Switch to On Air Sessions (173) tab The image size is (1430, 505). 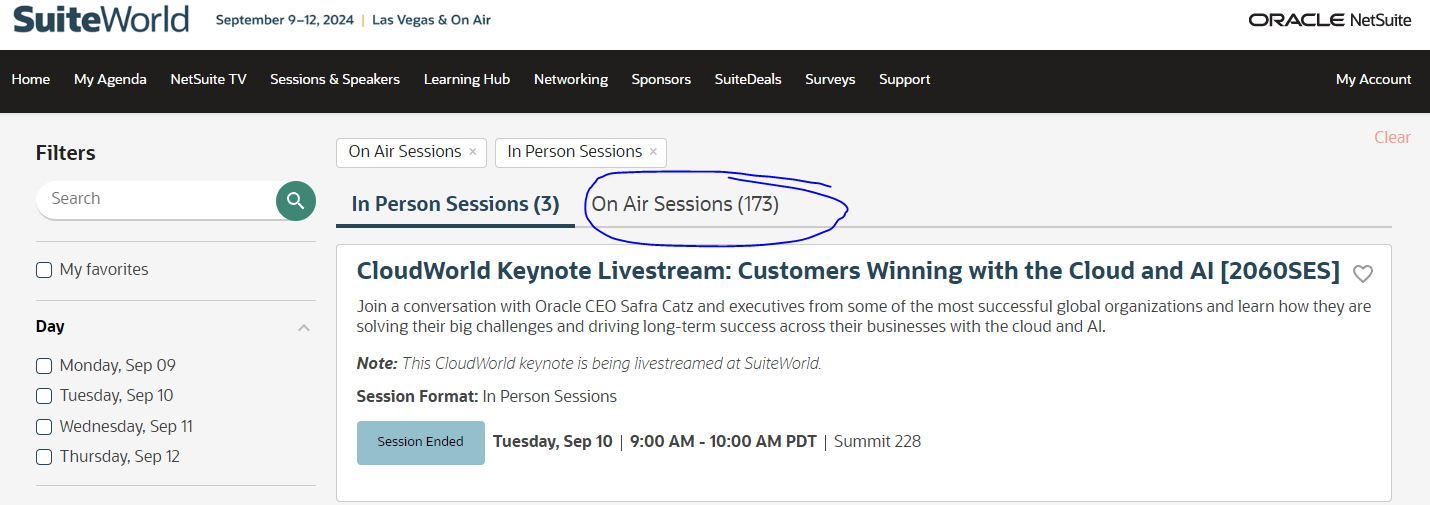[685, 204]
